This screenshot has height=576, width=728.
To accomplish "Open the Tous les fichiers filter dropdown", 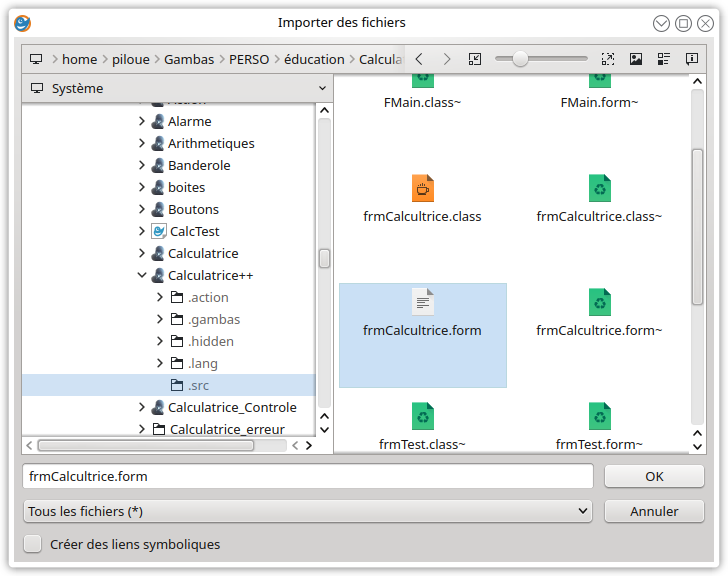I will click(x=308, y=511).
